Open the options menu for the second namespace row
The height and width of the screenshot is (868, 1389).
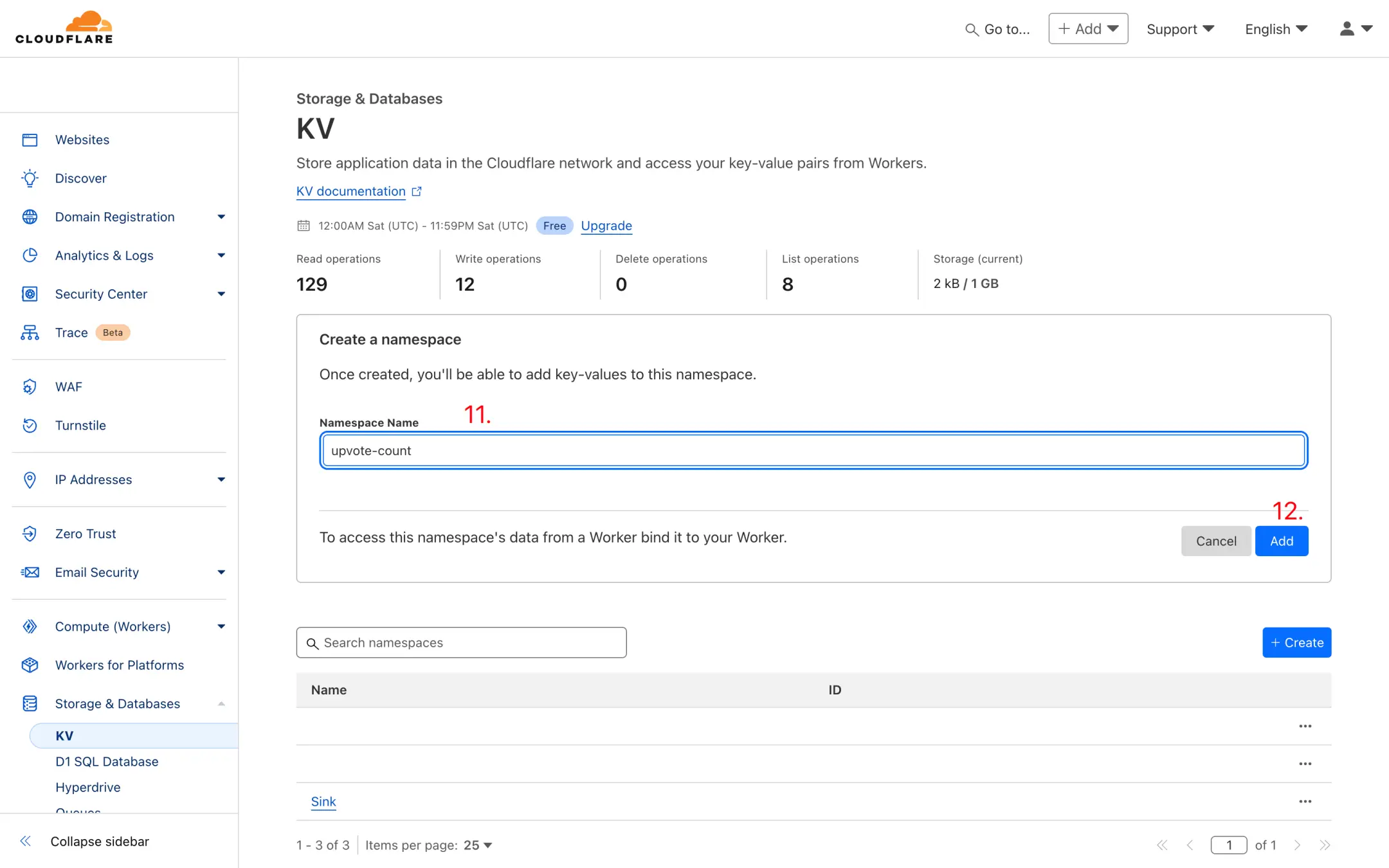point(1305,764)
